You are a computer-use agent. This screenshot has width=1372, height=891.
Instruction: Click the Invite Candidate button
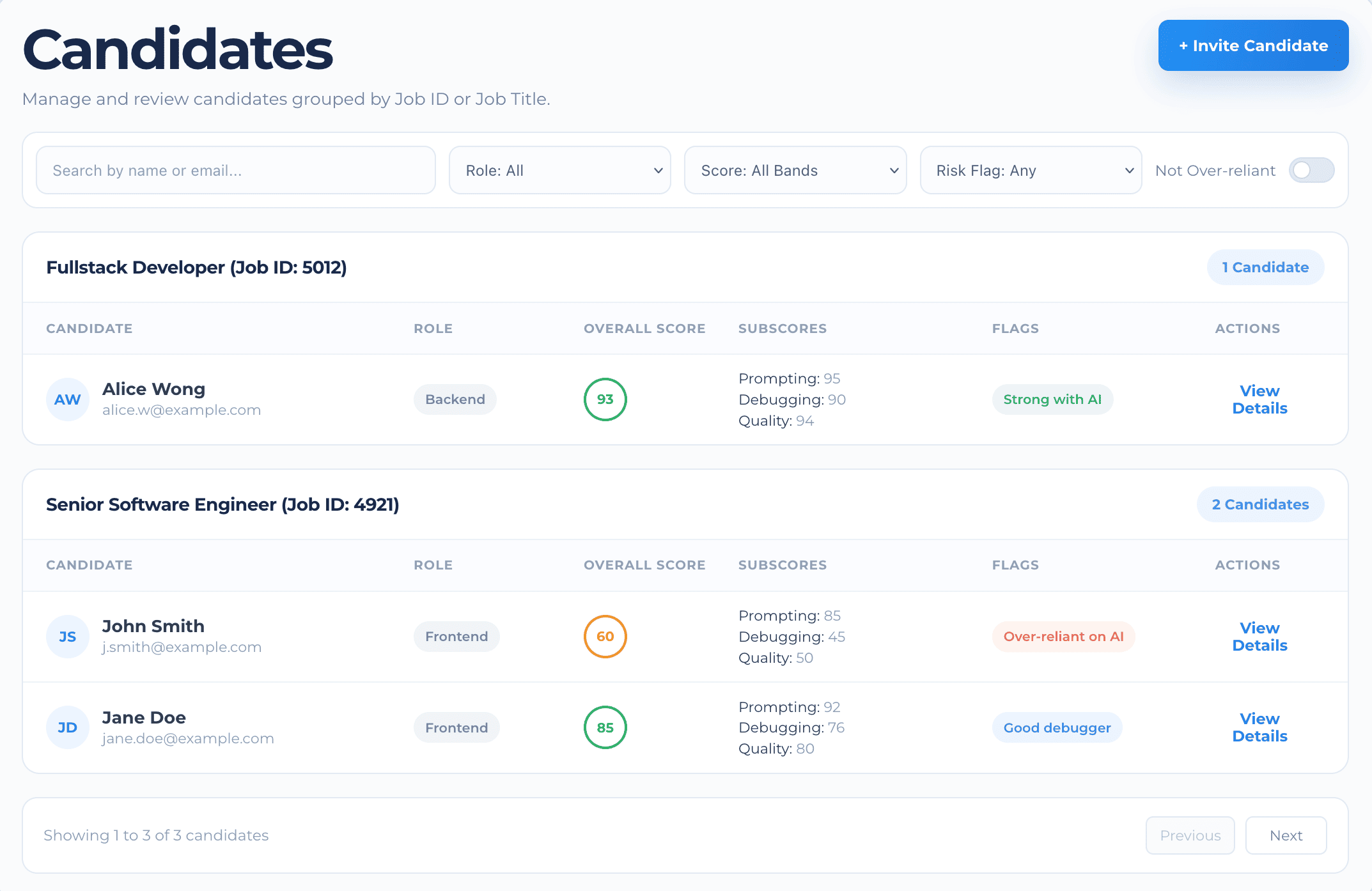pos(1252,45)
